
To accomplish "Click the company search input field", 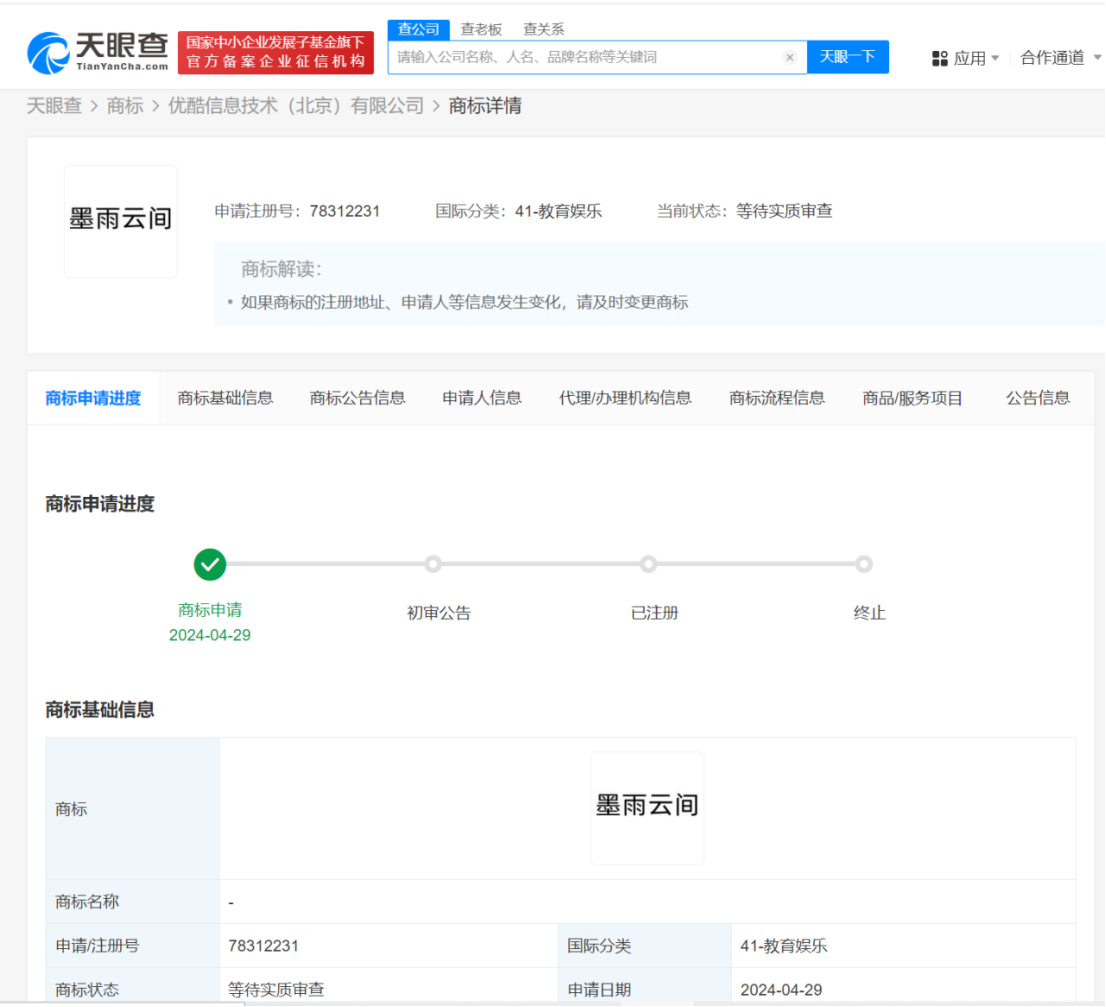I will point(590,57).
